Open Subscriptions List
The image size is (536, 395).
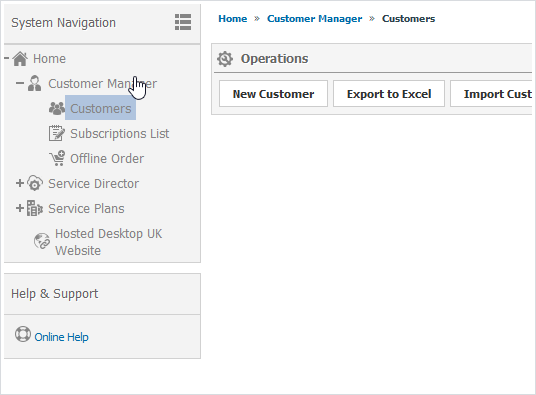pos(120,134)
